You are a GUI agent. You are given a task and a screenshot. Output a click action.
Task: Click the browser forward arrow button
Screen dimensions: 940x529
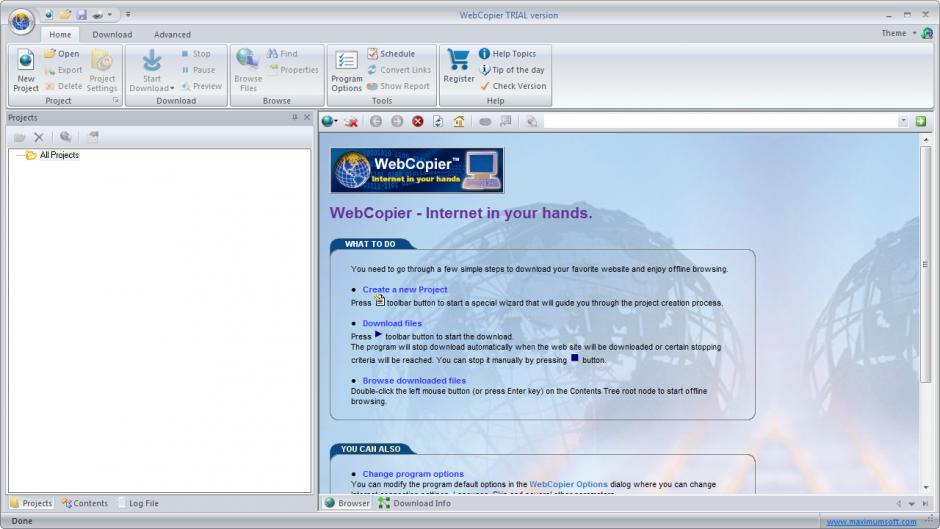pos(397,121)
